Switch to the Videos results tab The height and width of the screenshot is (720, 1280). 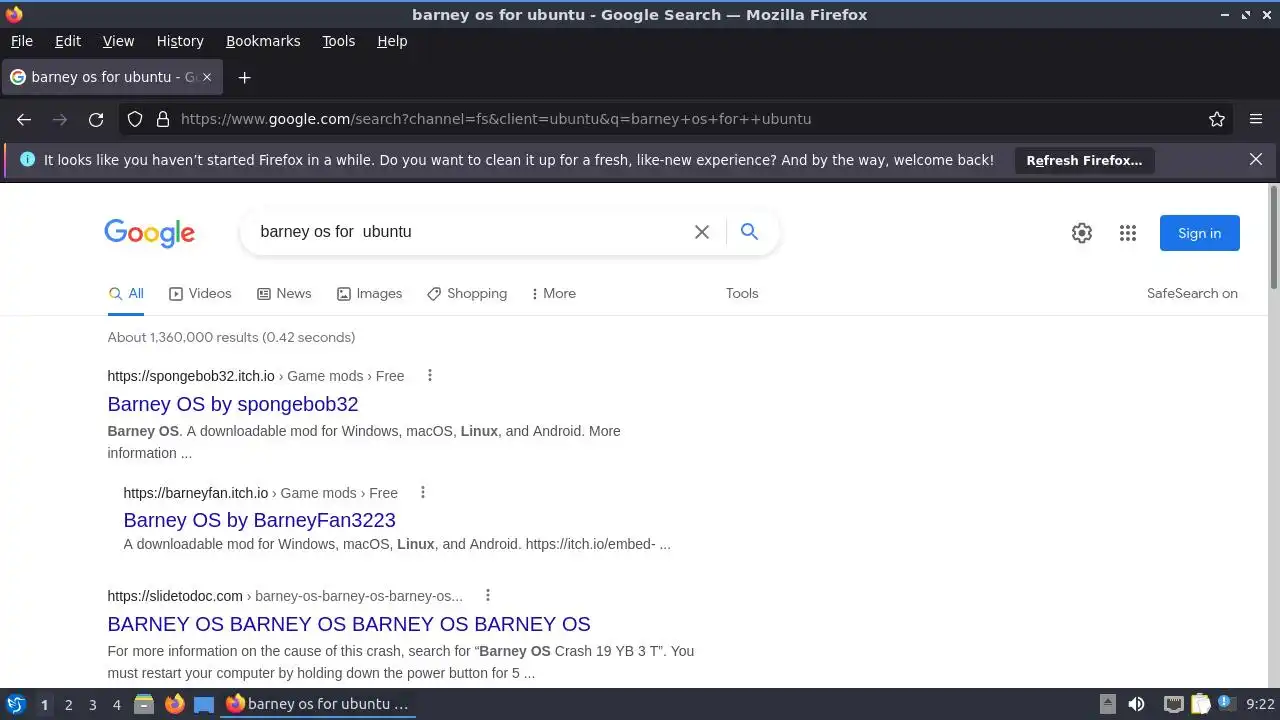click(200, 294)
